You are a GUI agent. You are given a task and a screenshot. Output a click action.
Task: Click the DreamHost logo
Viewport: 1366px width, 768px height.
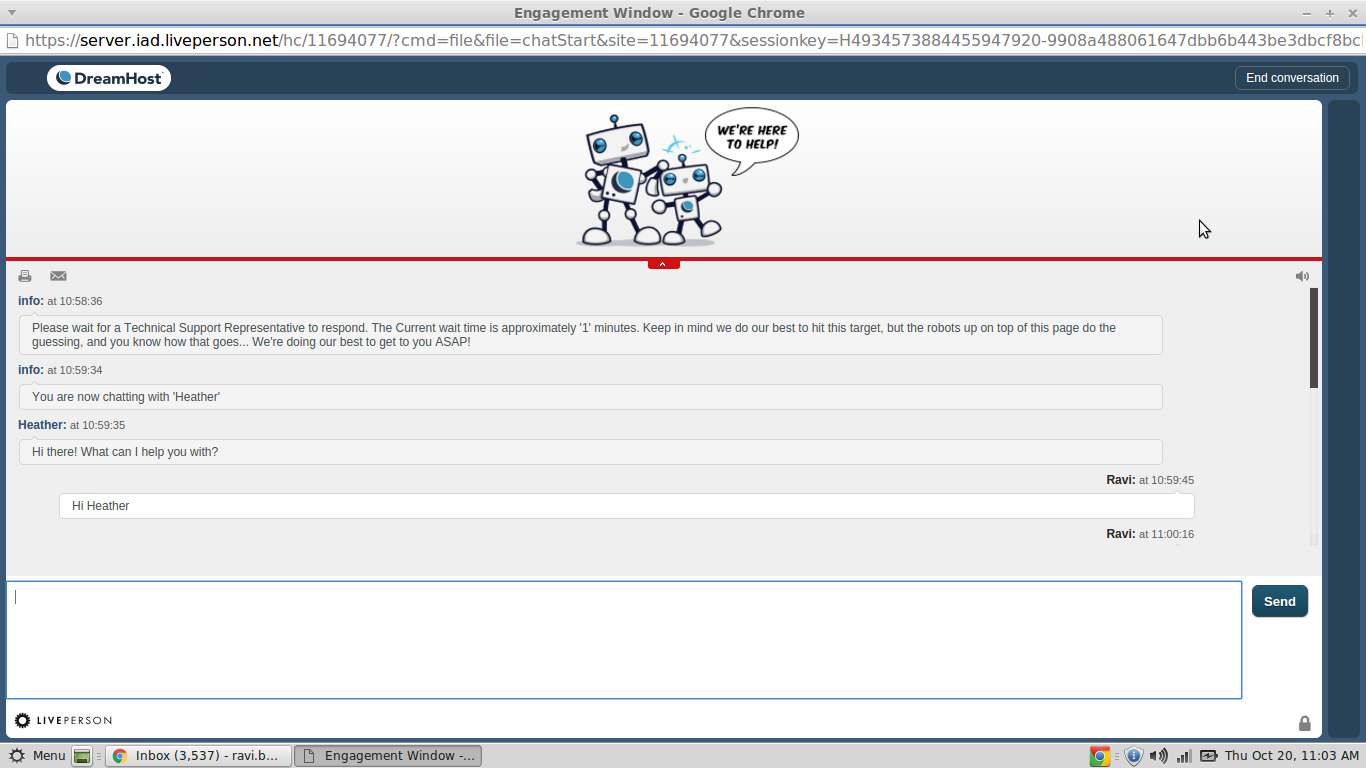tap(108, 77)
